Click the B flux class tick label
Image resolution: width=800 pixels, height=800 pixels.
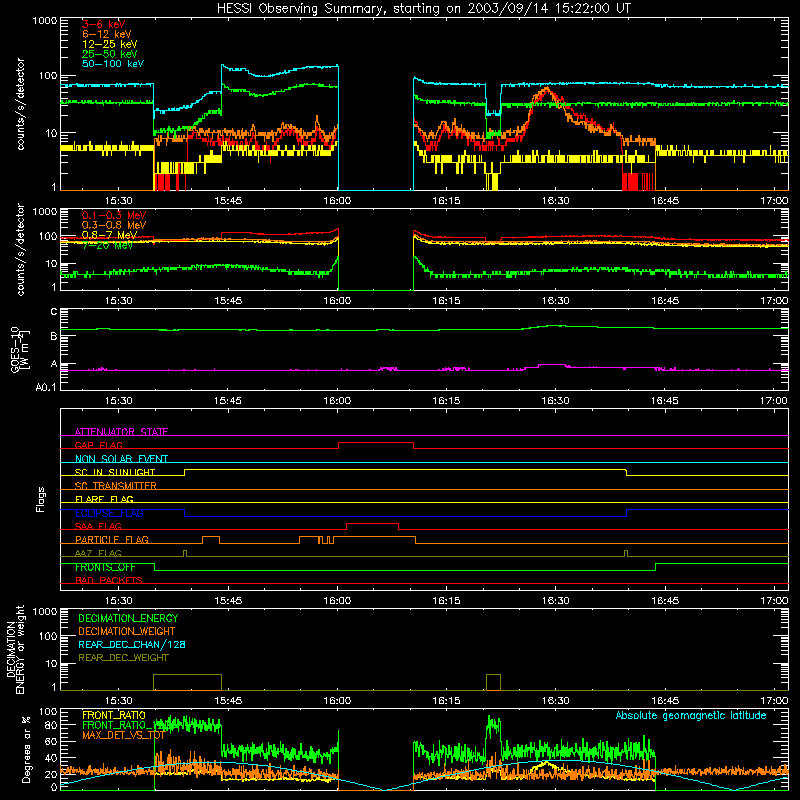[54, 336]
